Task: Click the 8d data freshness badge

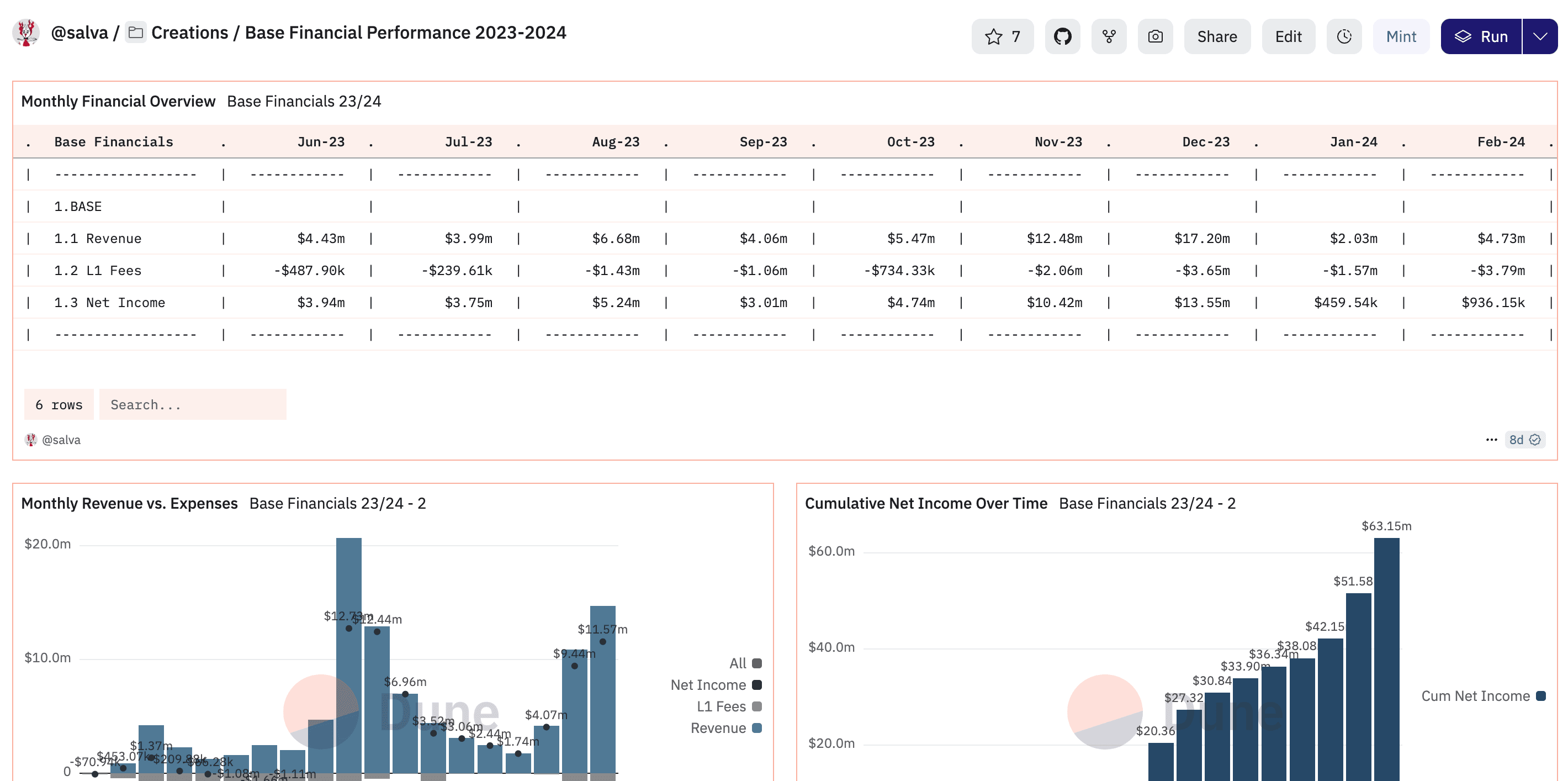Action: [1524, 440]
